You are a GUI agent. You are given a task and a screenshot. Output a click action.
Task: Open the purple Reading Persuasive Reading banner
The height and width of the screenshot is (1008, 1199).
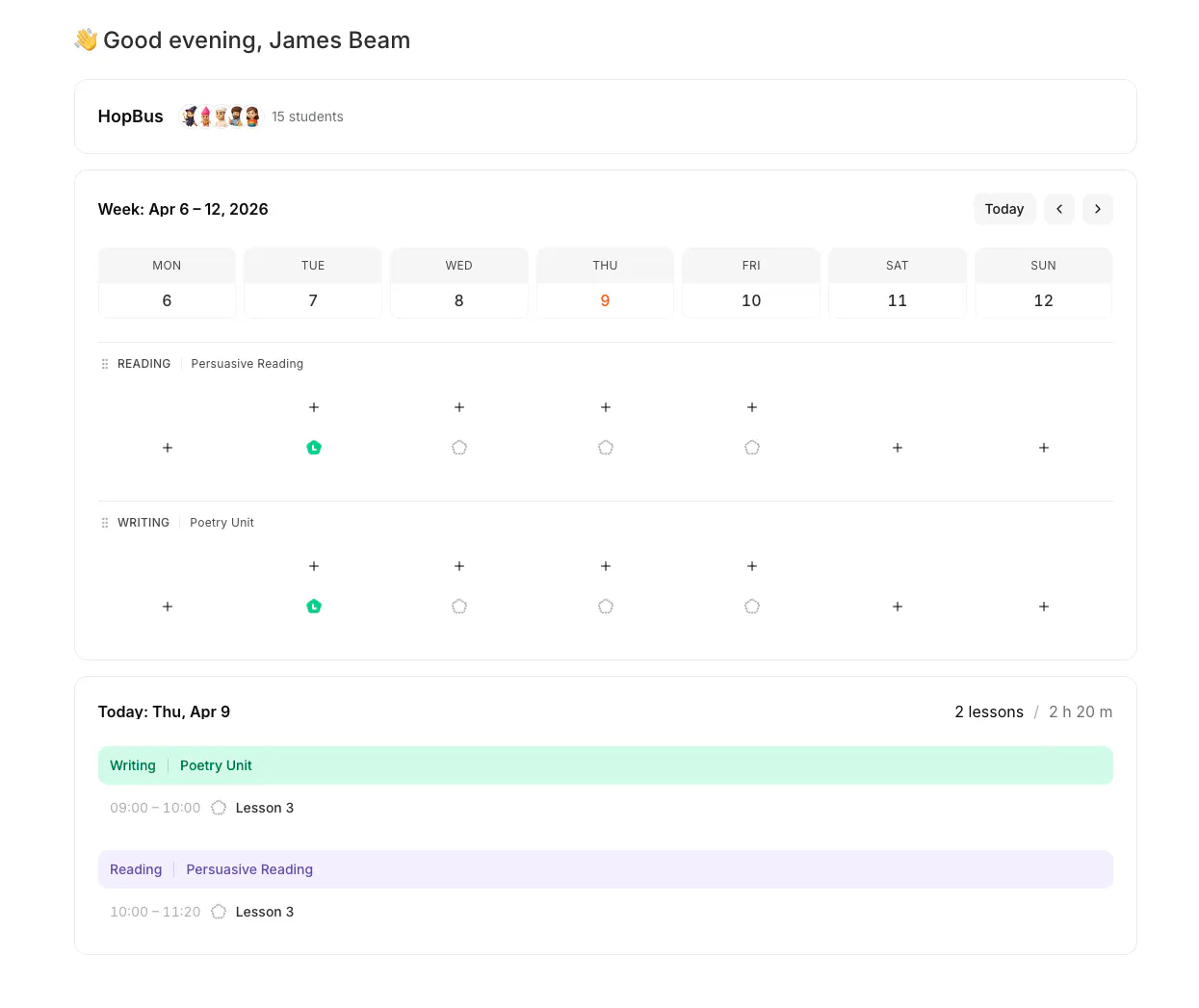pyautogui.click(x=606, y=869)
